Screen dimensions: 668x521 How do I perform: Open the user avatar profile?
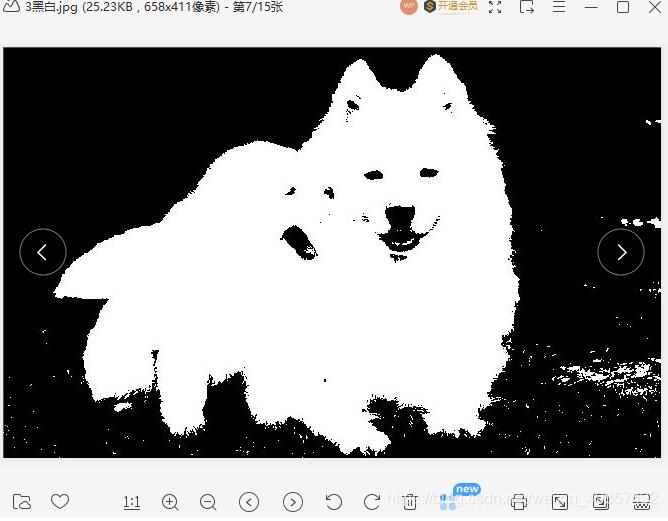coord(408,7)
